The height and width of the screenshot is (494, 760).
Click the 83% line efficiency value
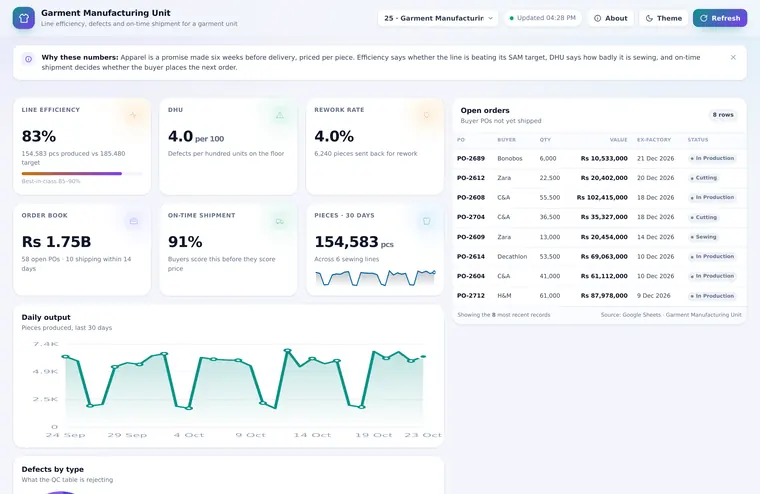tap(39, 136)
